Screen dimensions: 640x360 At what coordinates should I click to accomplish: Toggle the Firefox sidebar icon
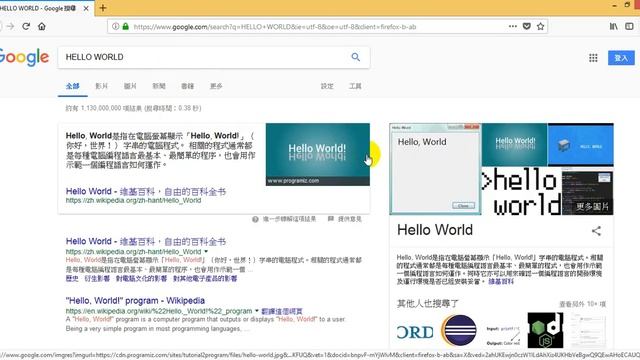[x=629, y=27]
